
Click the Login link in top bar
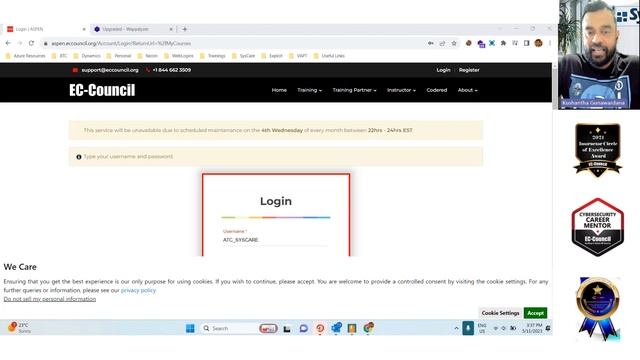[443, 70]
